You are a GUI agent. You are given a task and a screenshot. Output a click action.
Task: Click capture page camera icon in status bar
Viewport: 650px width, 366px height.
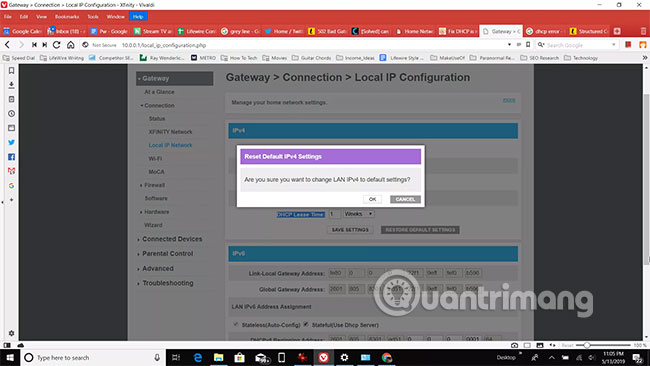pos(514,345)
